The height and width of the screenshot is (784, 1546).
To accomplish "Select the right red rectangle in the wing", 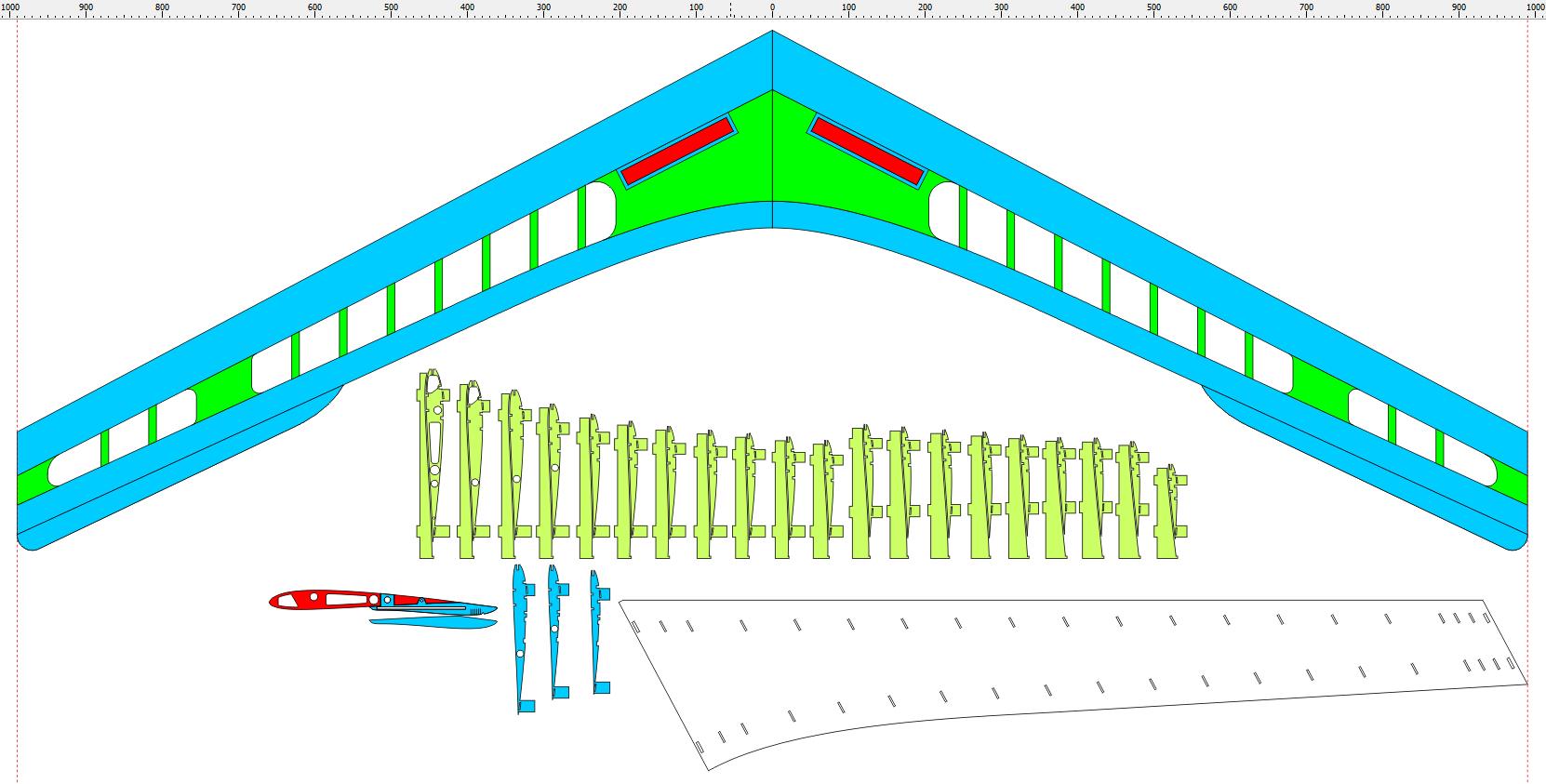I will [867, 150].
